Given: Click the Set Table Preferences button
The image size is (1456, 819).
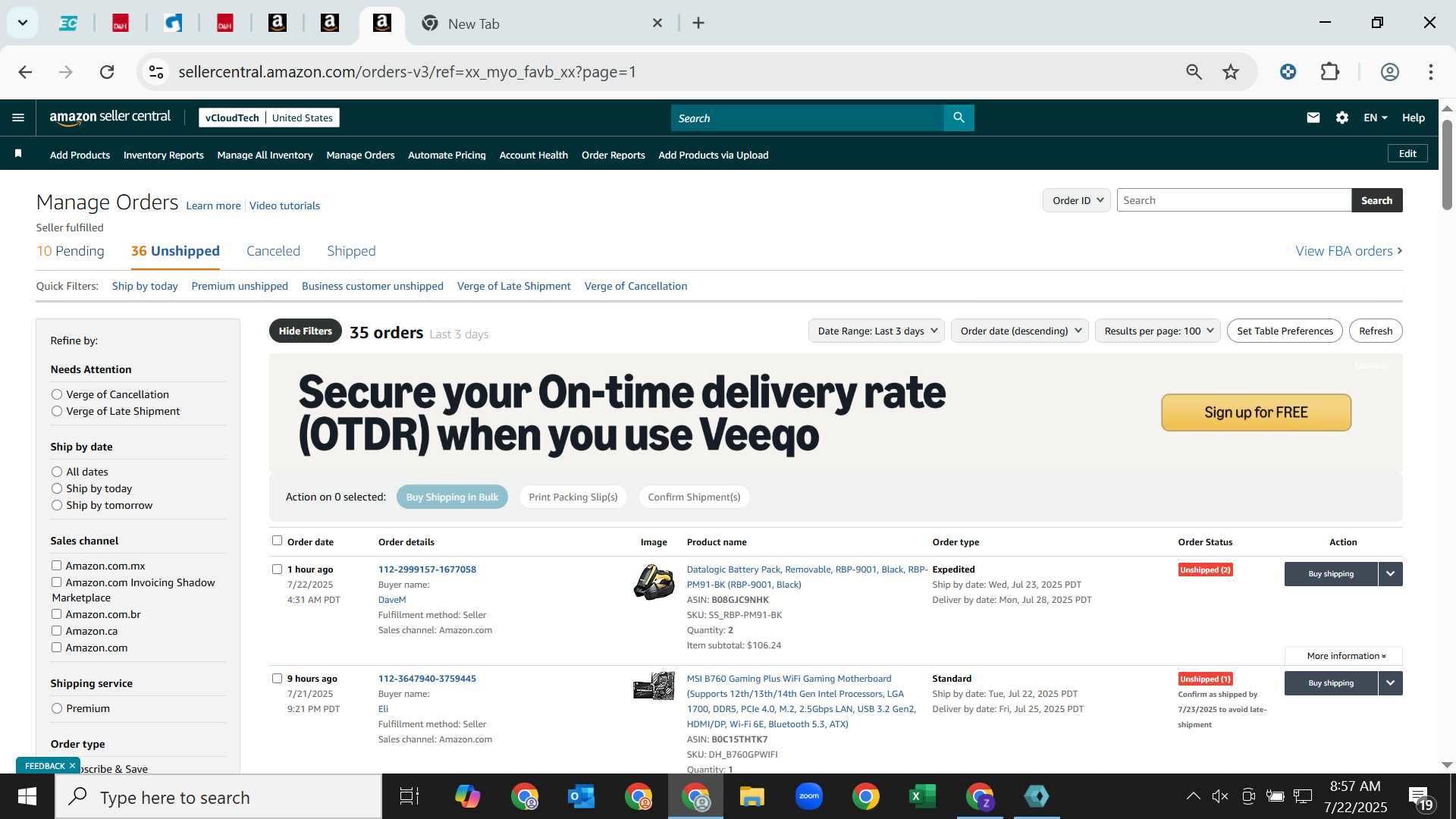Looking at the screenshot, I should [x=1285, y=331].
